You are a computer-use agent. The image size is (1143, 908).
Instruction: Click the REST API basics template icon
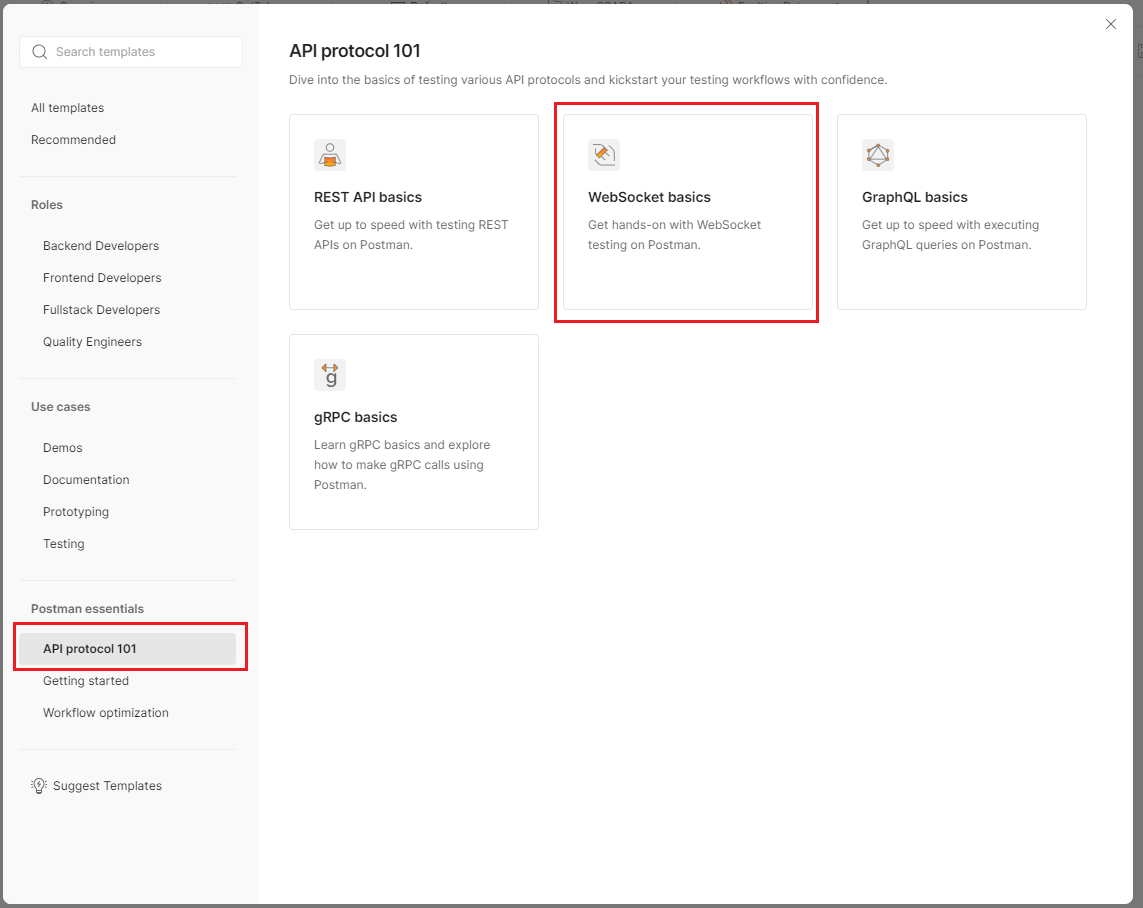(x=330, y=155)
